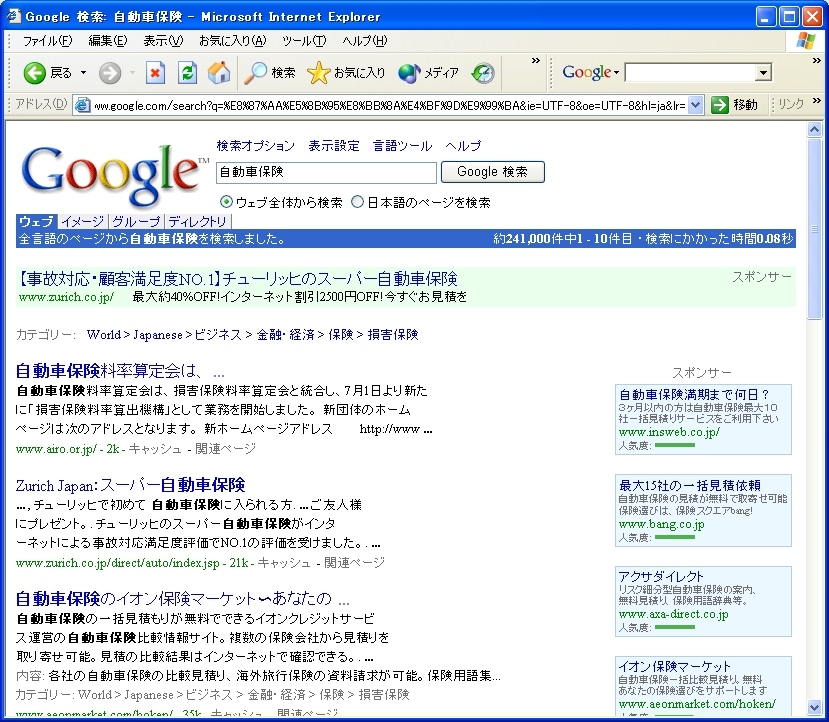Expand the リンク links bar chevron
Image resolution: width=829 pixels, height=722 pixels.
click(x=817, y=100)
